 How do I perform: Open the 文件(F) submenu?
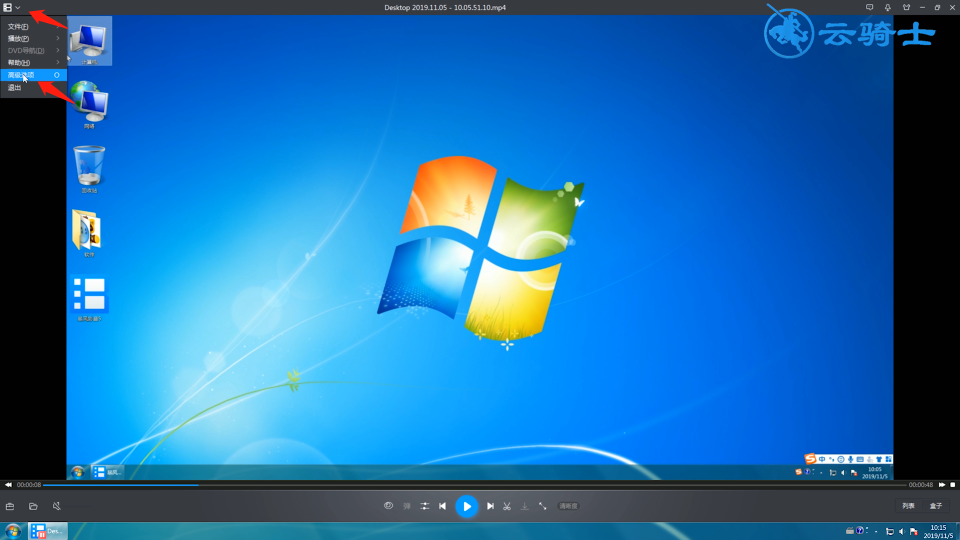tap(33, 26)
